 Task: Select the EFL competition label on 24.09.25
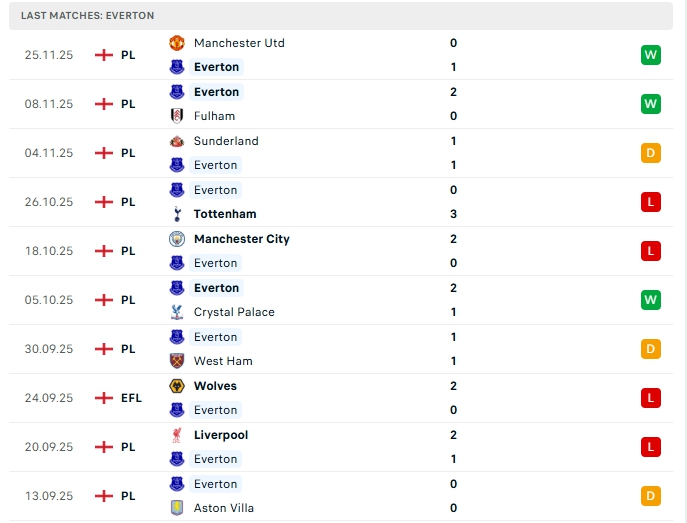coord(131,398)
